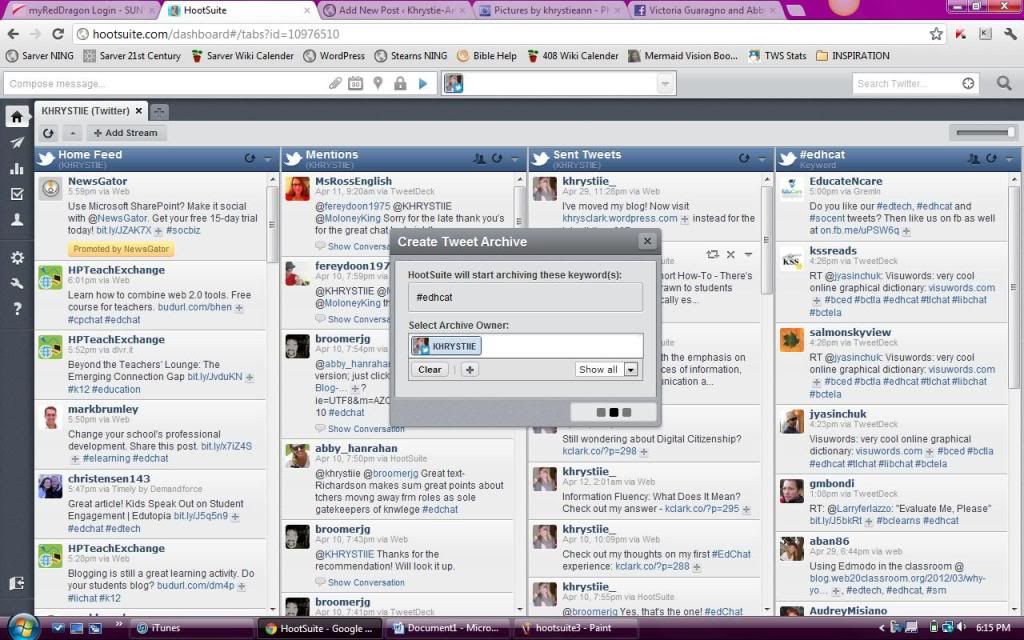The width and height of the screenshot is (1024, 640).
Task: Open Mentions stream options dropdown
Action: pos(515,159)
